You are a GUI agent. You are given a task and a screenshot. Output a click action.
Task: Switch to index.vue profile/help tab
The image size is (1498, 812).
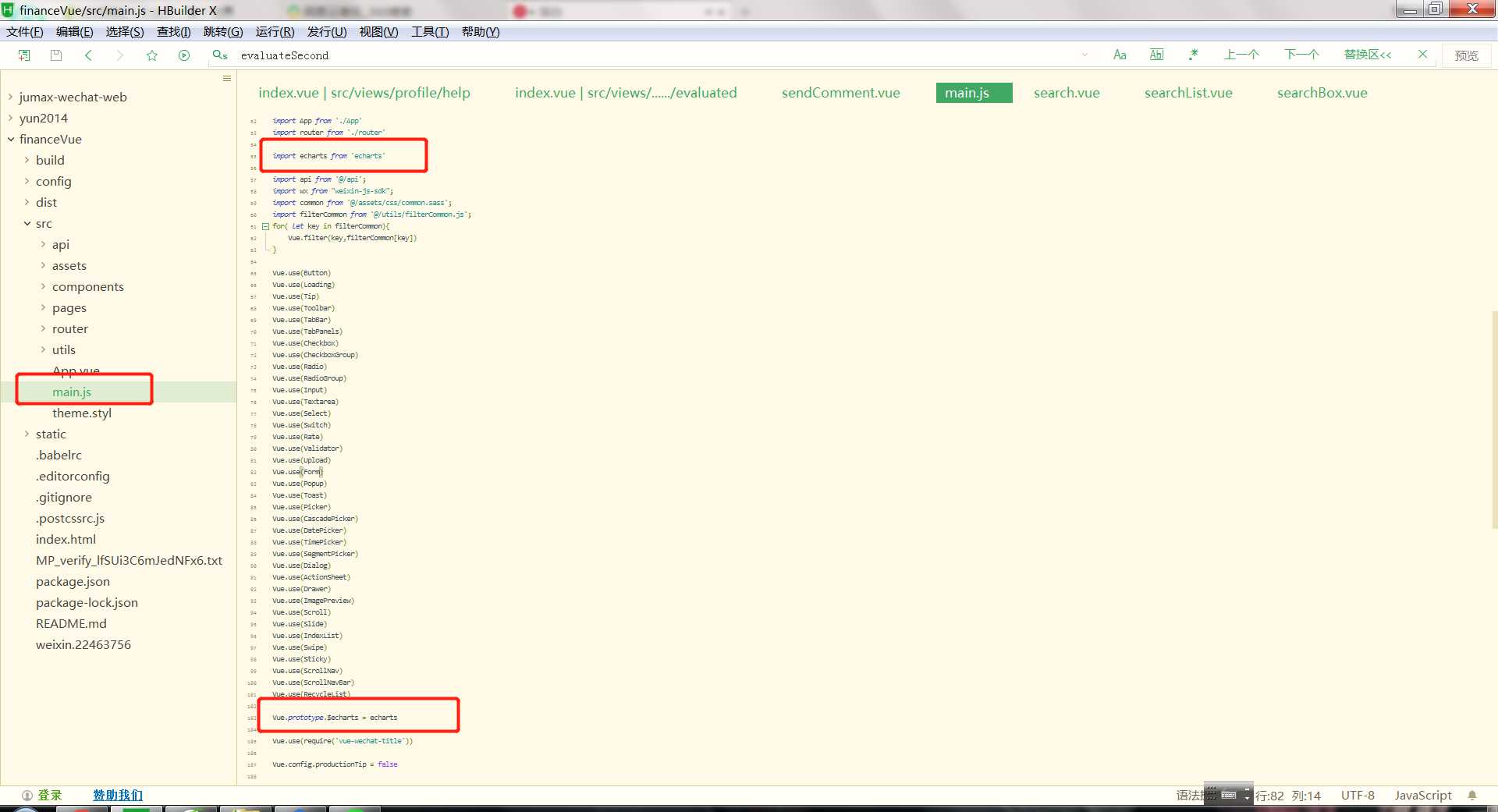pyautogui.click(x=364, y=93)
